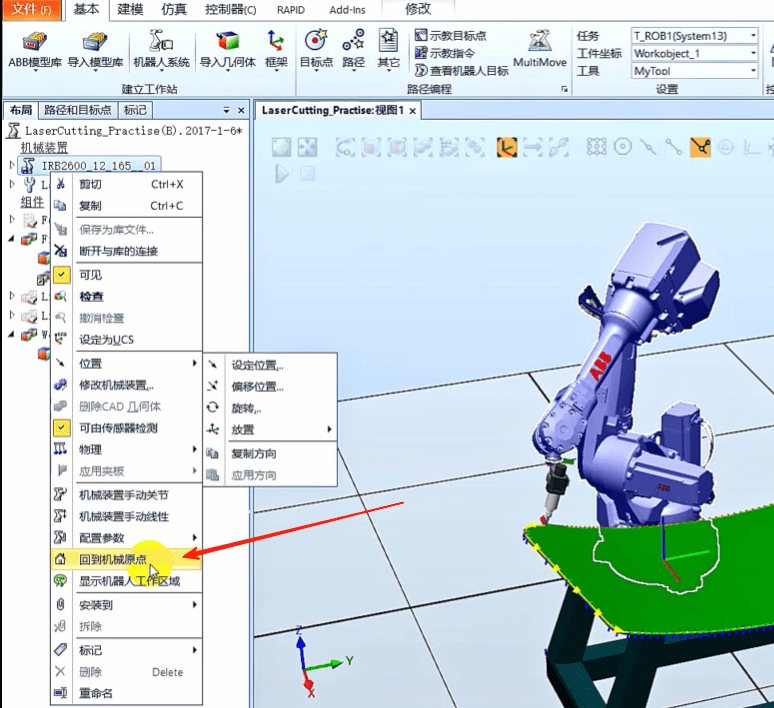Screen dimensions: 774x708
Task: Toggle the highlighted snap mode icon in view toolbar
Action: (x=700, y=147)
